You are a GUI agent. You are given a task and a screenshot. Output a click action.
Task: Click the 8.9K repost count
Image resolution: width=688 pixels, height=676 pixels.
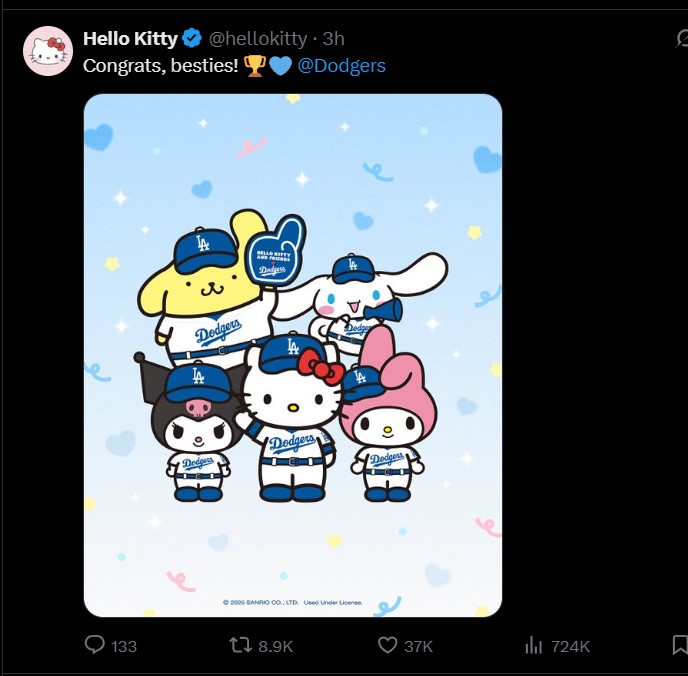tap(275, 647)
